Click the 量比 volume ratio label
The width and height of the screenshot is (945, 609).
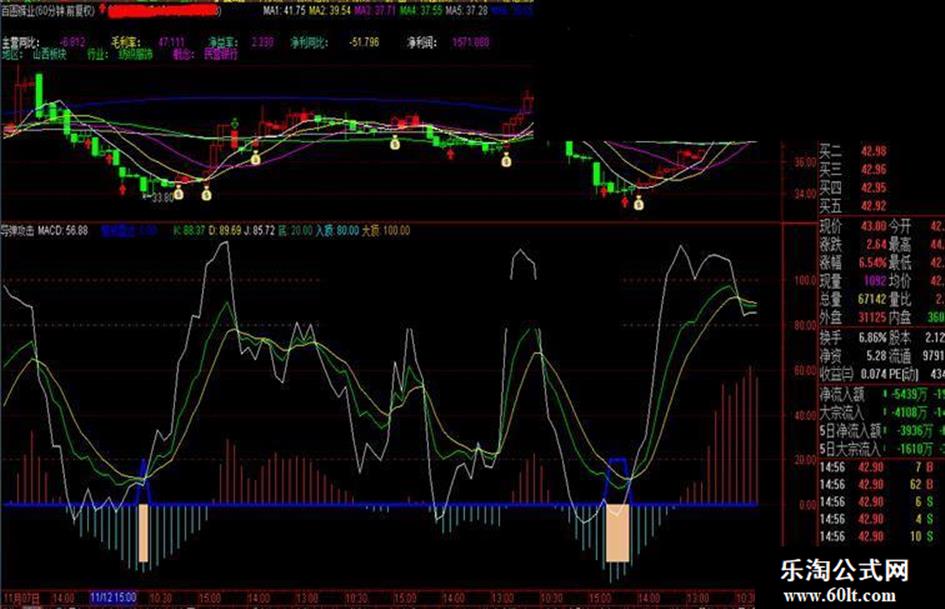point(900,299)
